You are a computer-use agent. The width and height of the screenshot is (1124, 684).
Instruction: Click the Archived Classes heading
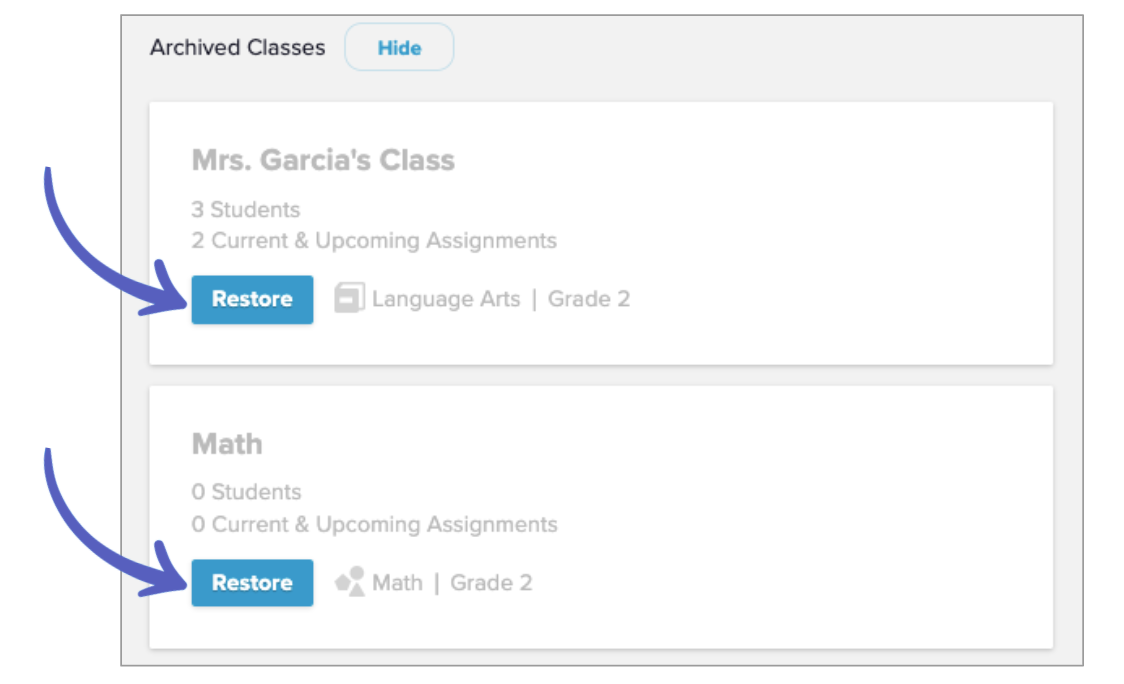[x=237, y=48]
